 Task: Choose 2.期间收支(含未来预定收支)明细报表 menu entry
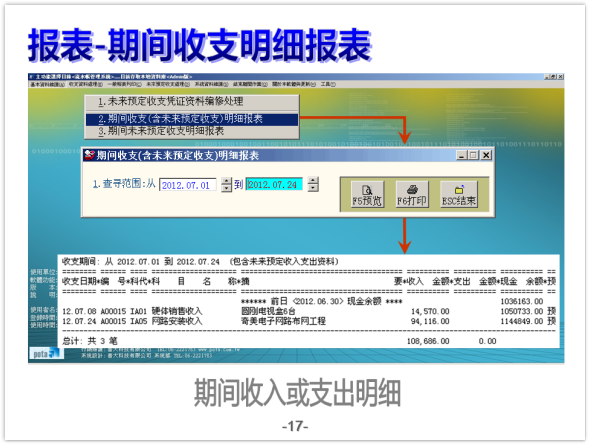coord(192,119)
